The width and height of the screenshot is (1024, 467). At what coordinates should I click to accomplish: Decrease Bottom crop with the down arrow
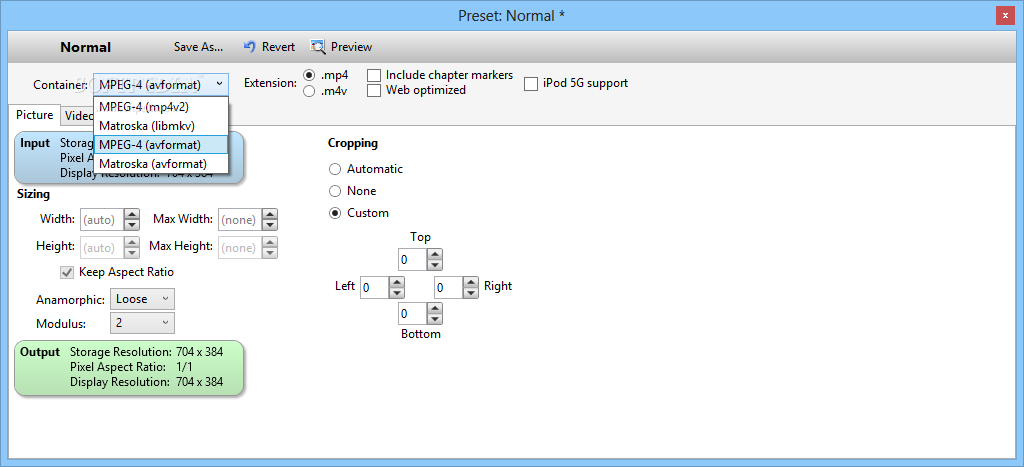click(435, 319)
